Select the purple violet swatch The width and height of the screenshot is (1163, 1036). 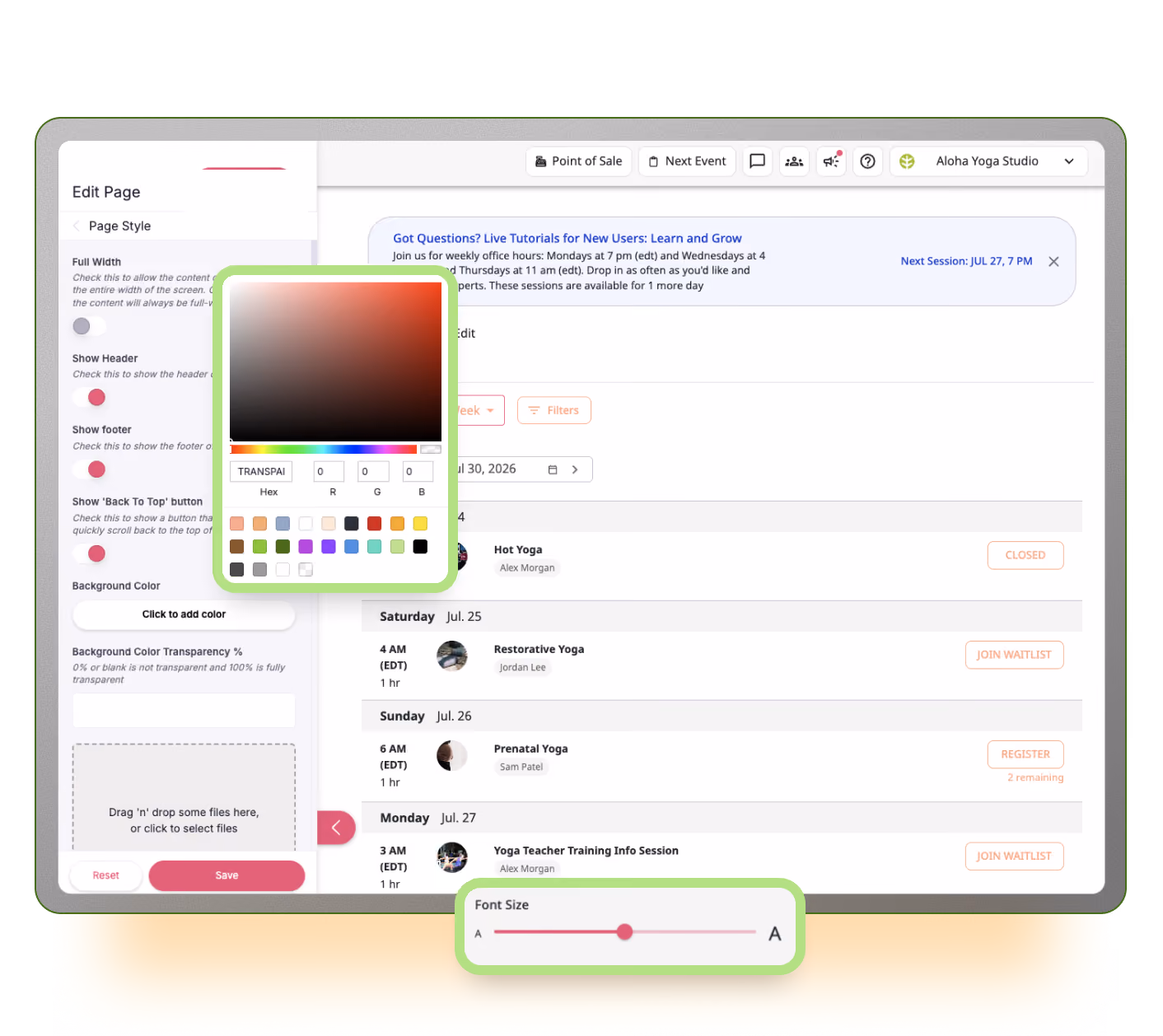[x=329, y=547]
